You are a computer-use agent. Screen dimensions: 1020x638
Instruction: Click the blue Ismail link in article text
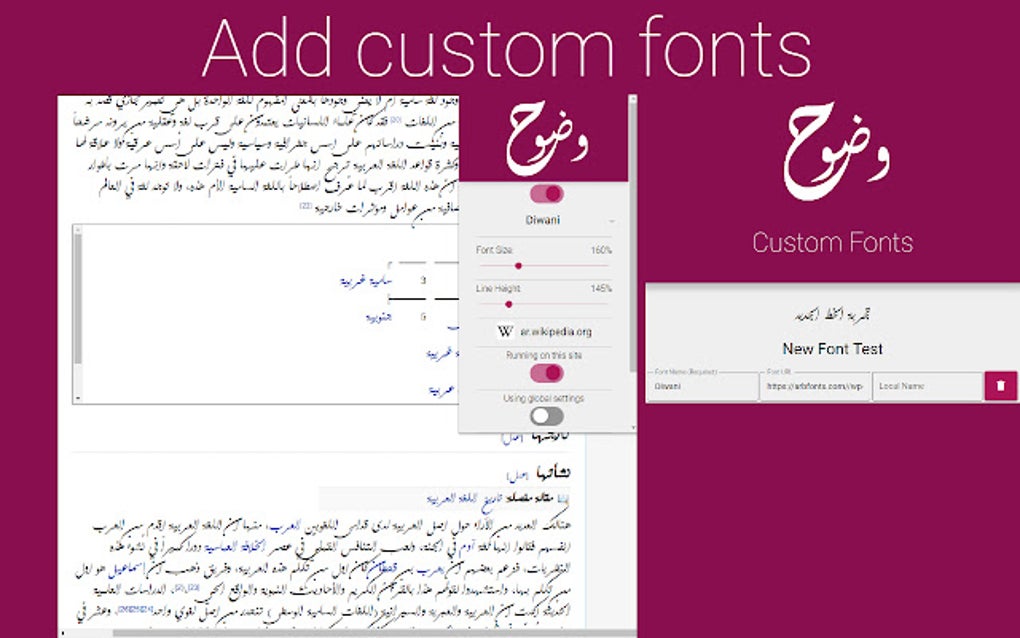tap(127, 570)
